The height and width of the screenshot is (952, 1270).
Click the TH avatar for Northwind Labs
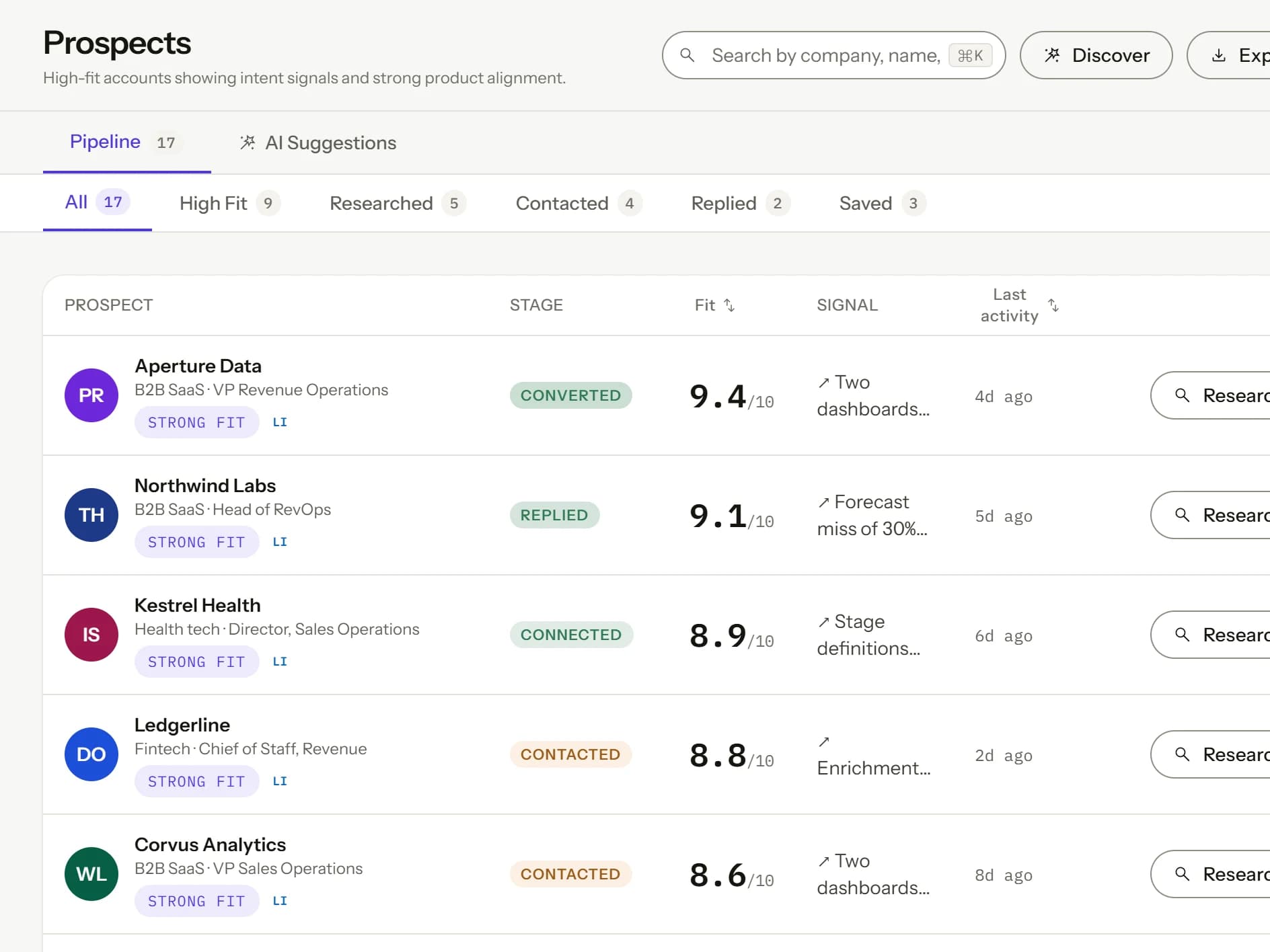click(91, 515)
